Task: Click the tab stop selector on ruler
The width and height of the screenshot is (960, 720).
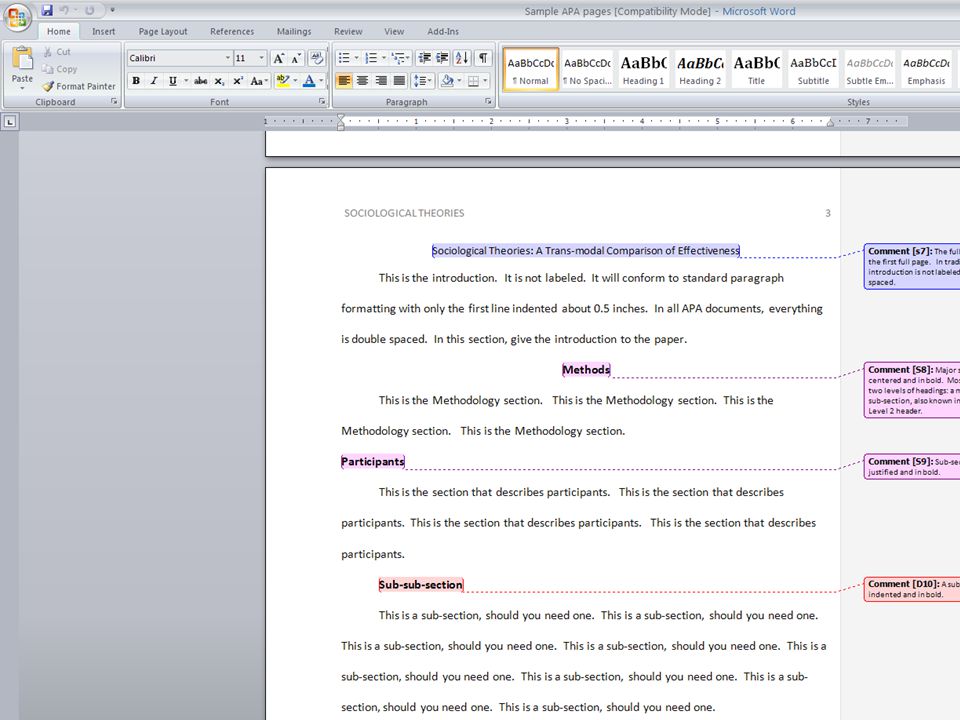Action: point(10,122)
